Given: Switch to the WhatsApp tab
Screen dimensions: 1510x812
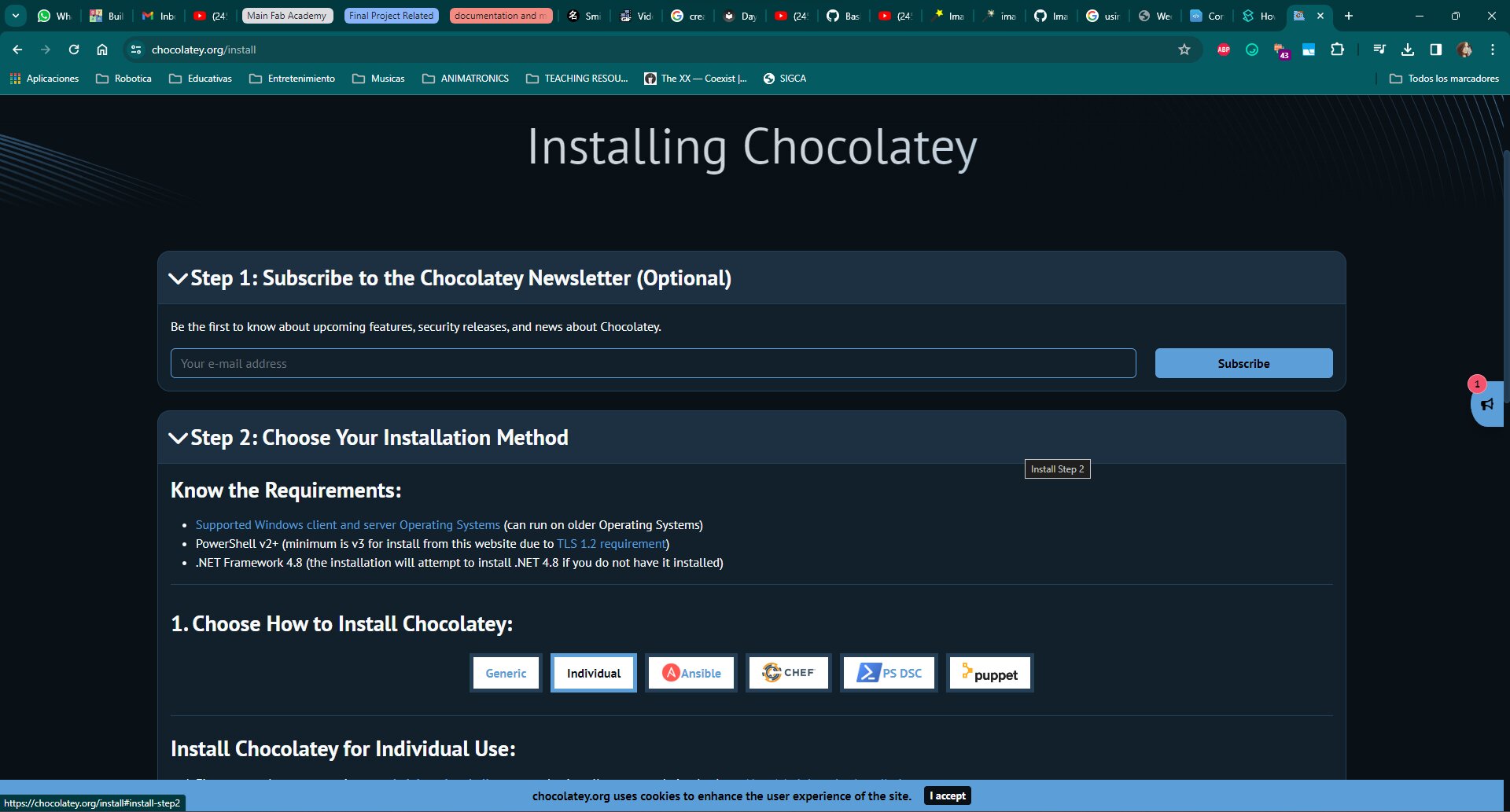Looking at the screenshot, I should coord(53,16).
